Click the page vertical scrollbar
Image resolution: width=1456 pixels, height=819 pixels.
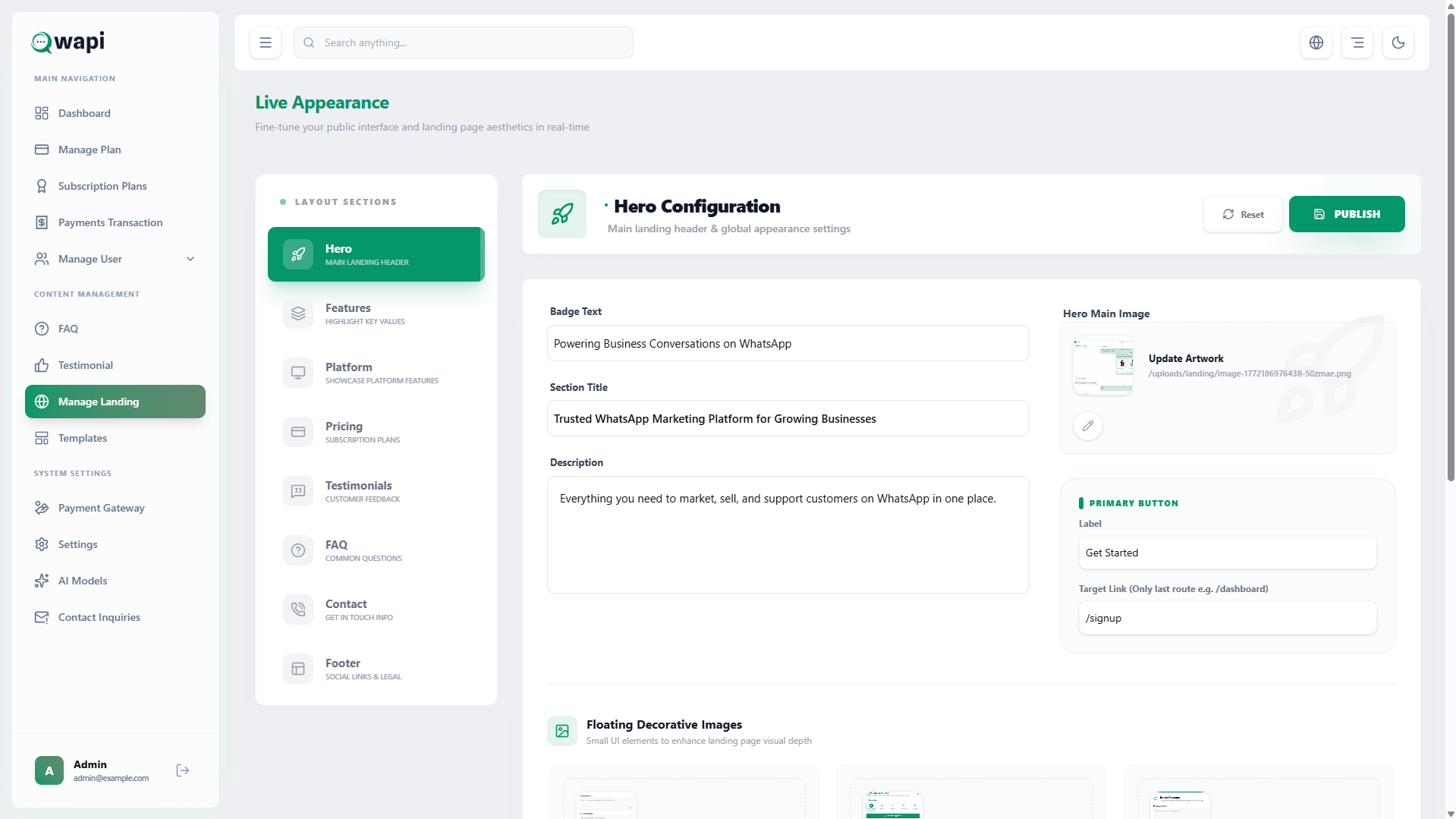[1451, 250]
